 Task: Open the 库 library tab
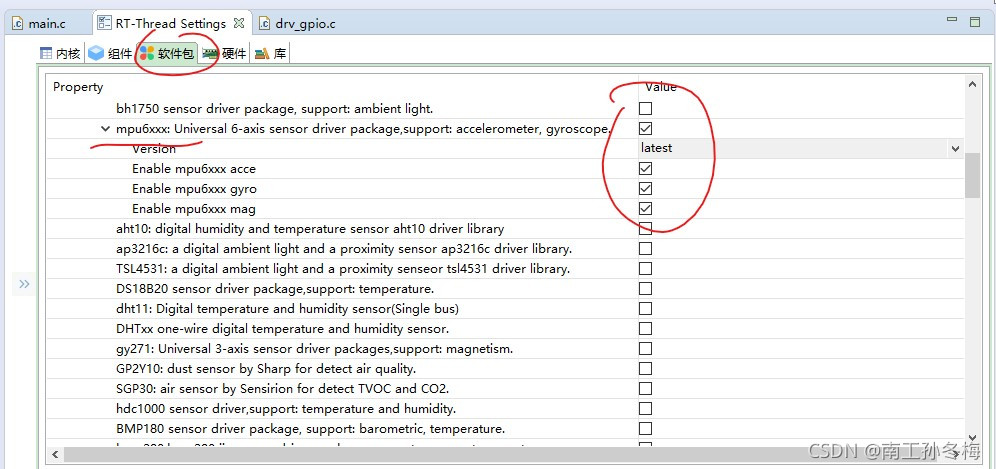pyautogui.click(x=271, y=54)
